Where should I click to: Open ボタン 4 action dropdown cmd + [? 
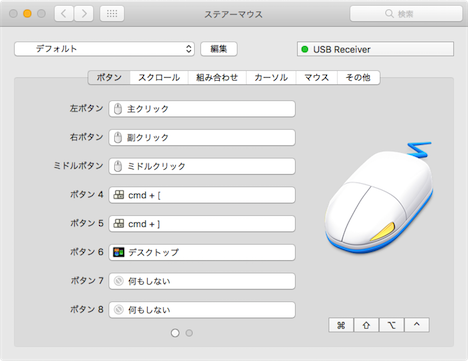[x=202, y=195]
